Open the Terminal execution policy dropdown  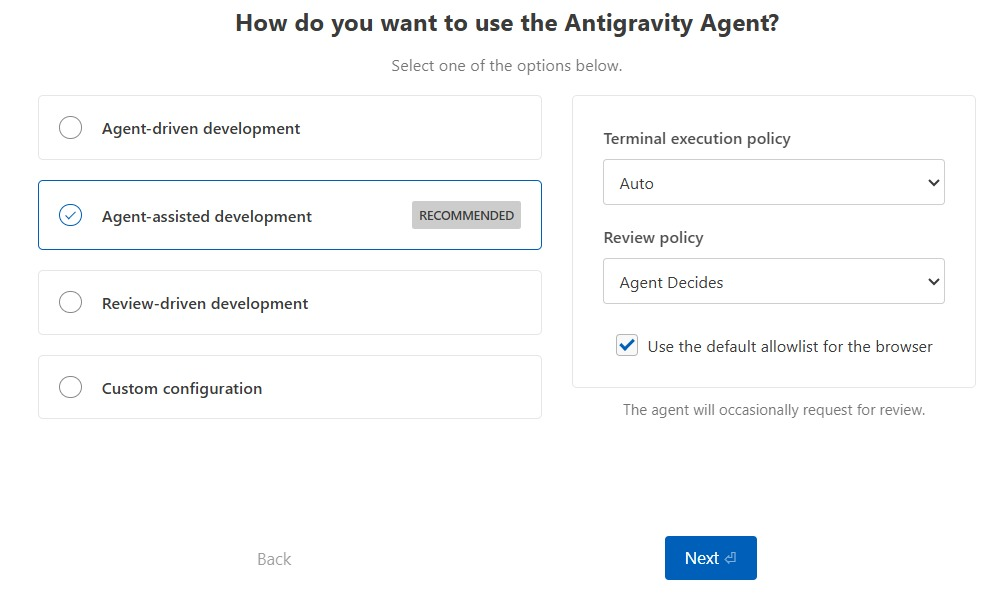(x=773, y=182)
